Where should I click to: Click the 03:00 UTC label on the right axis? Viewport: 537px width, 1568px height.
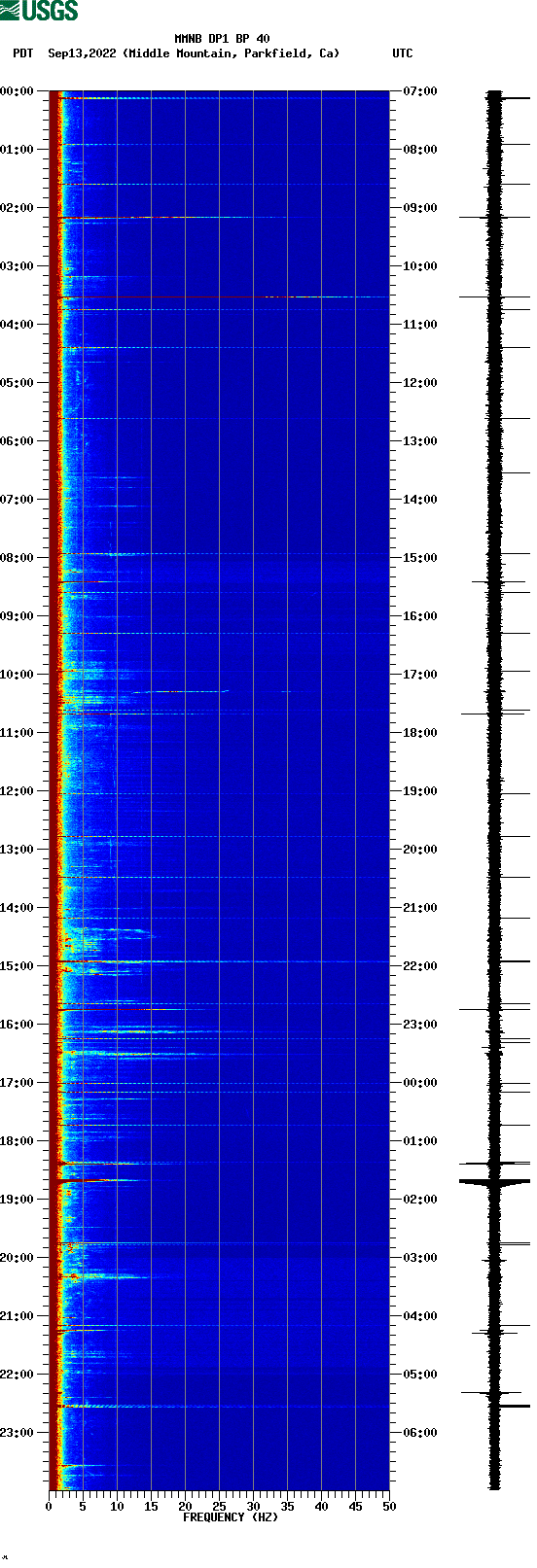click(x=420, y=1258)
